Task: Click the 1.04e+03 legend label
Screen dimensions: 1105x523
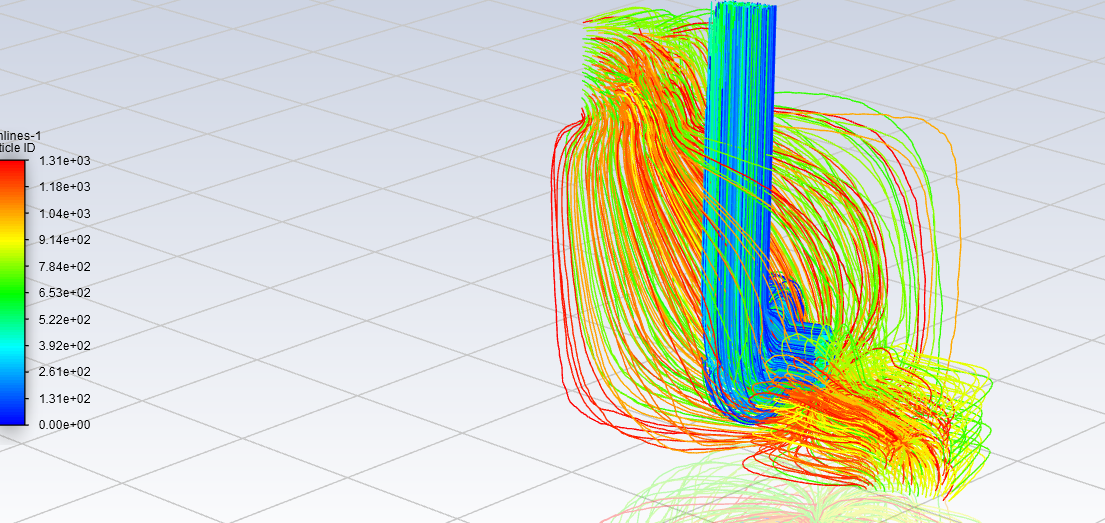Action: click(64, 214)
